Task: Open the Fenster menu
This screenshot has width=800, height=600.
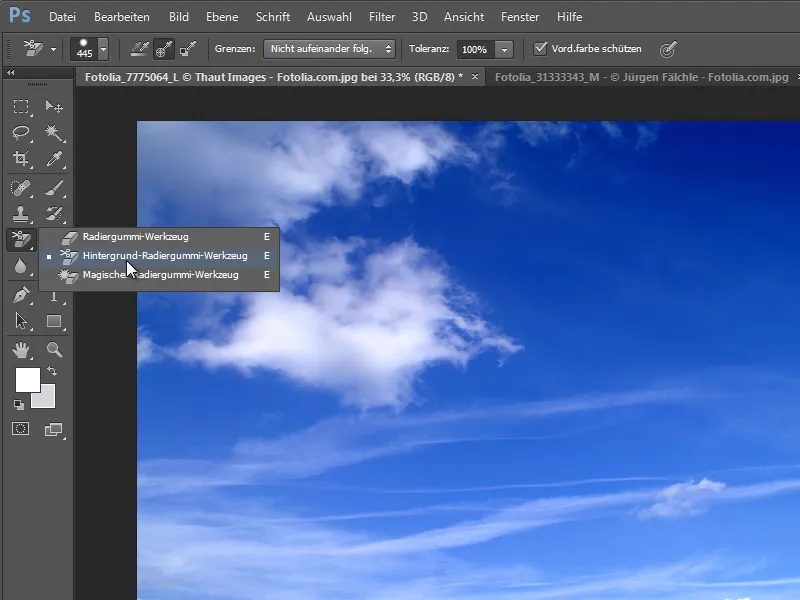Action: coord(520,17)
